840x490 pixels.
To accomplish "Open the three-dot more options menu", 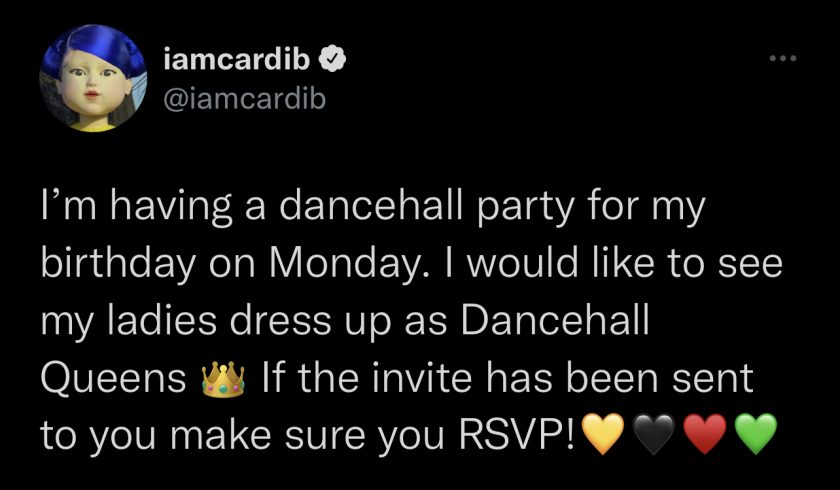I will pos(783,58).
